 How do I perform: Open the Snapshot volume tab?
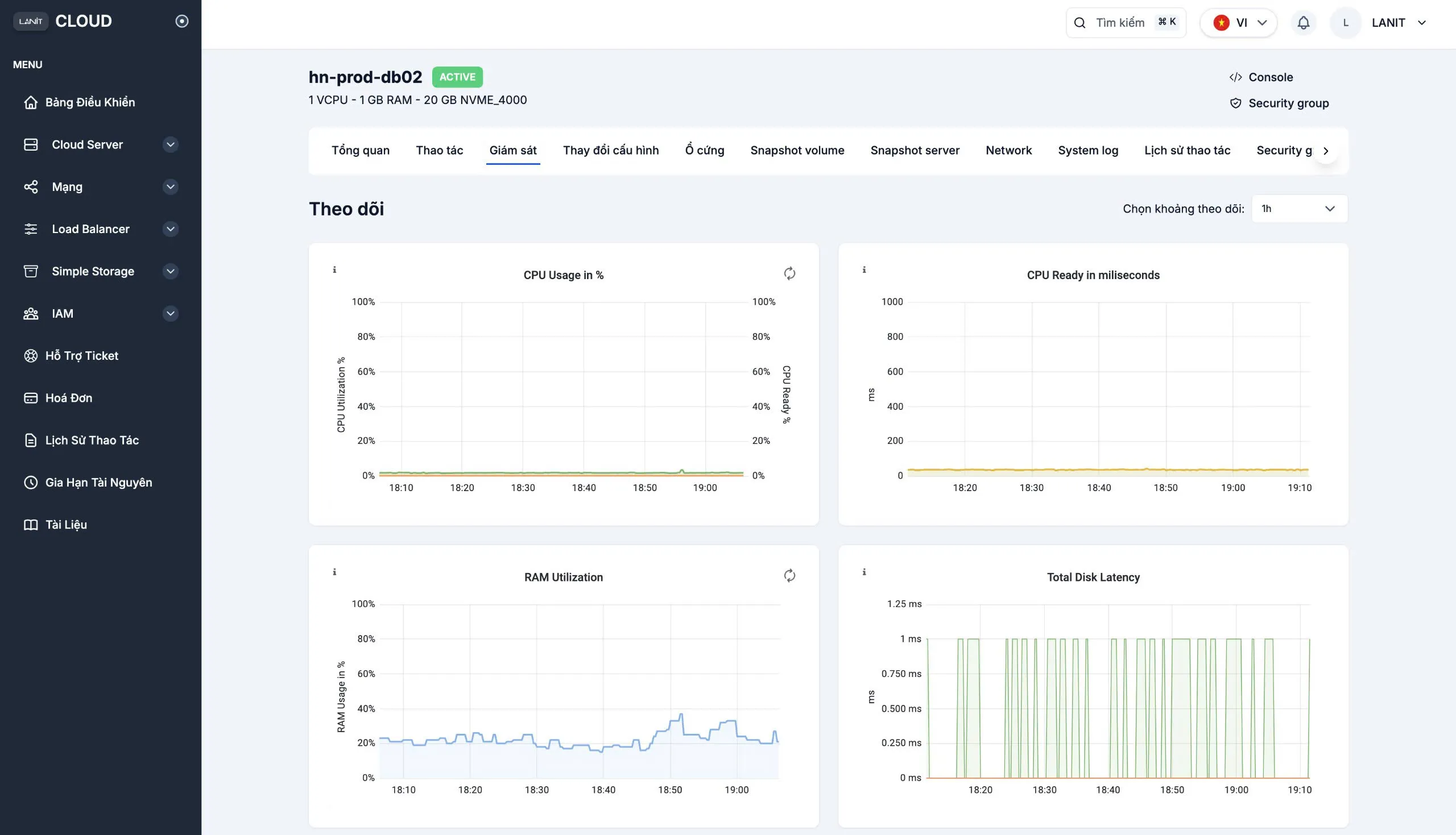[x=797, y=150]
